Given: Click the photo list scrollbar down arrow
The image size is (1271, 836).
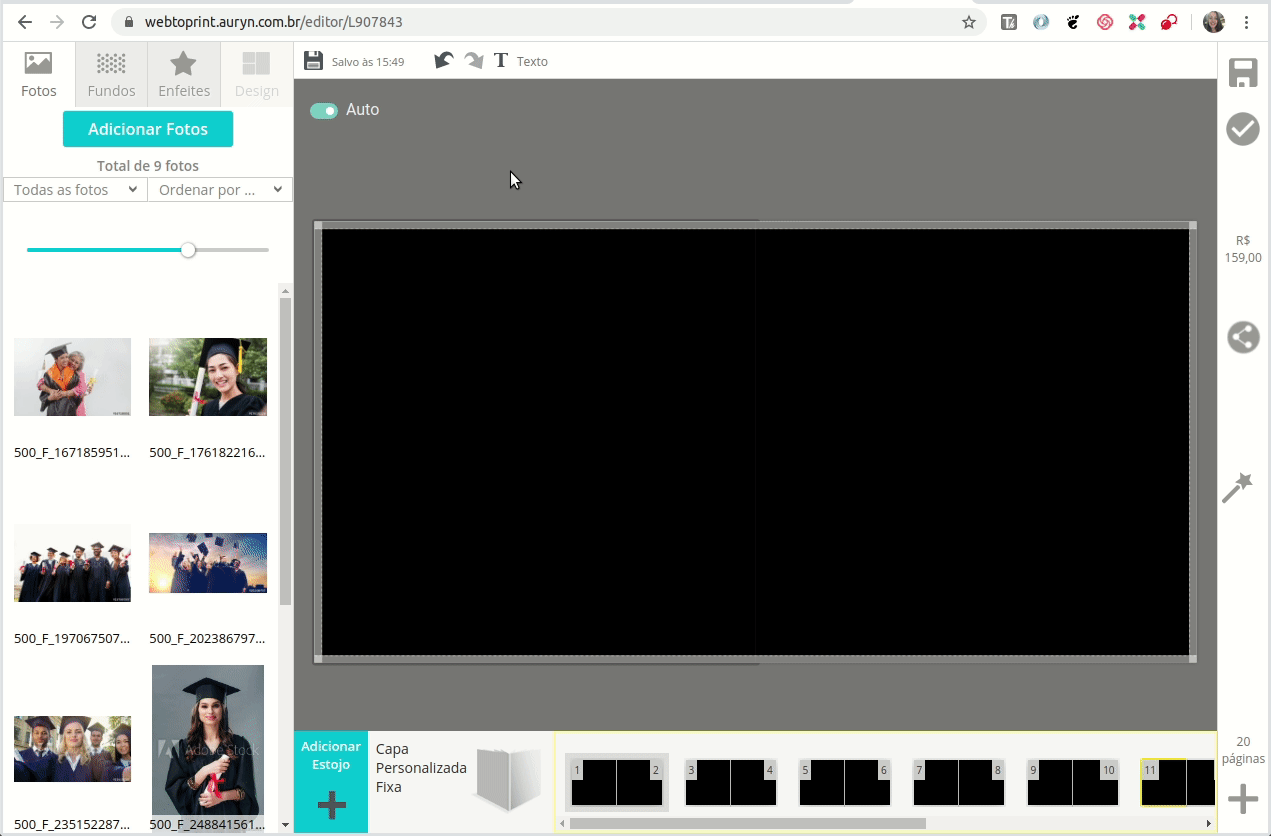Looking at the screenshot, I should pyautogui.click(x=285, y=825).
